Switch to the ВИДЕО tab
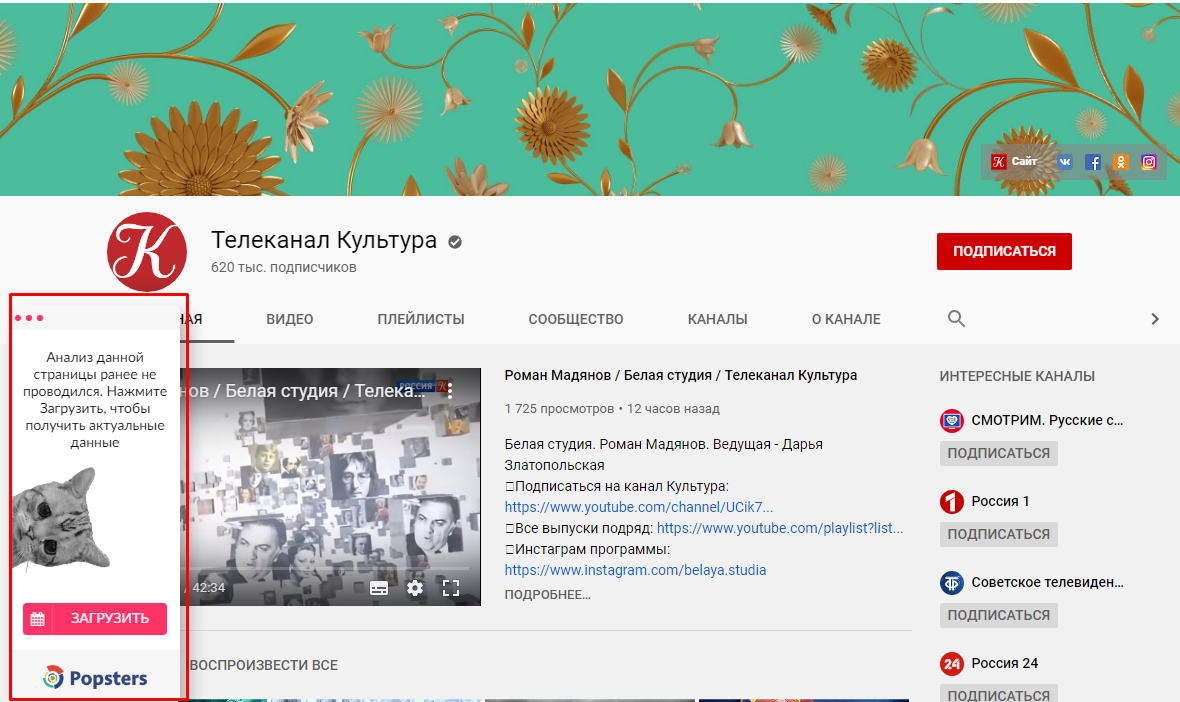Viewport: 1180px width, 702px height. 289,319
